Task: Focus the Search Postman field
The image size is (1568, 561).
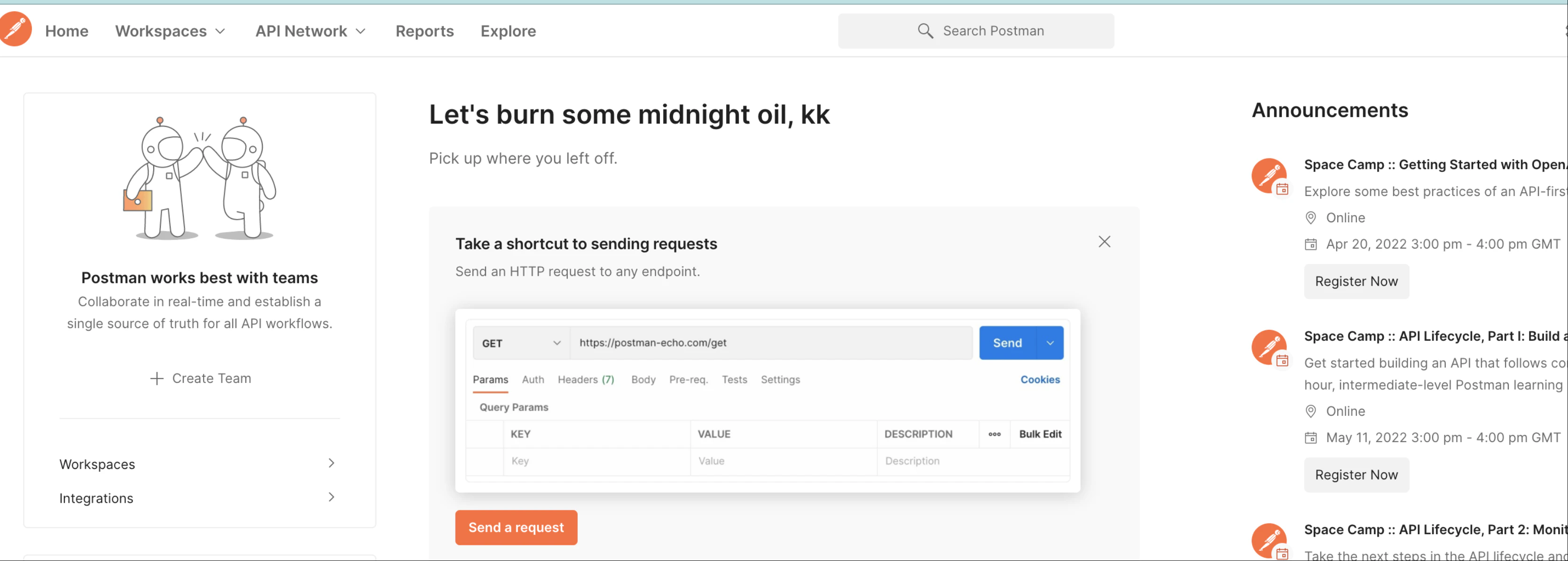Action: [x=976, y=31]
